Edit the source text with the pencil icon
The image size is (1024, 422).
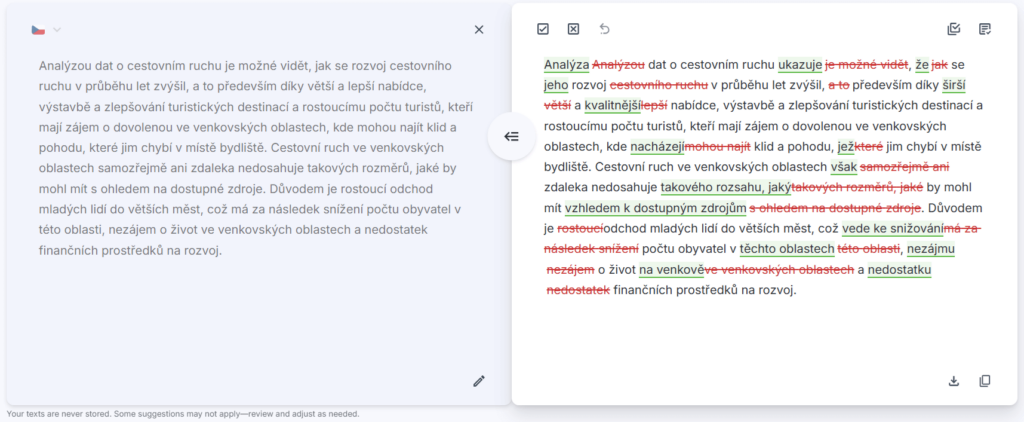479,381
